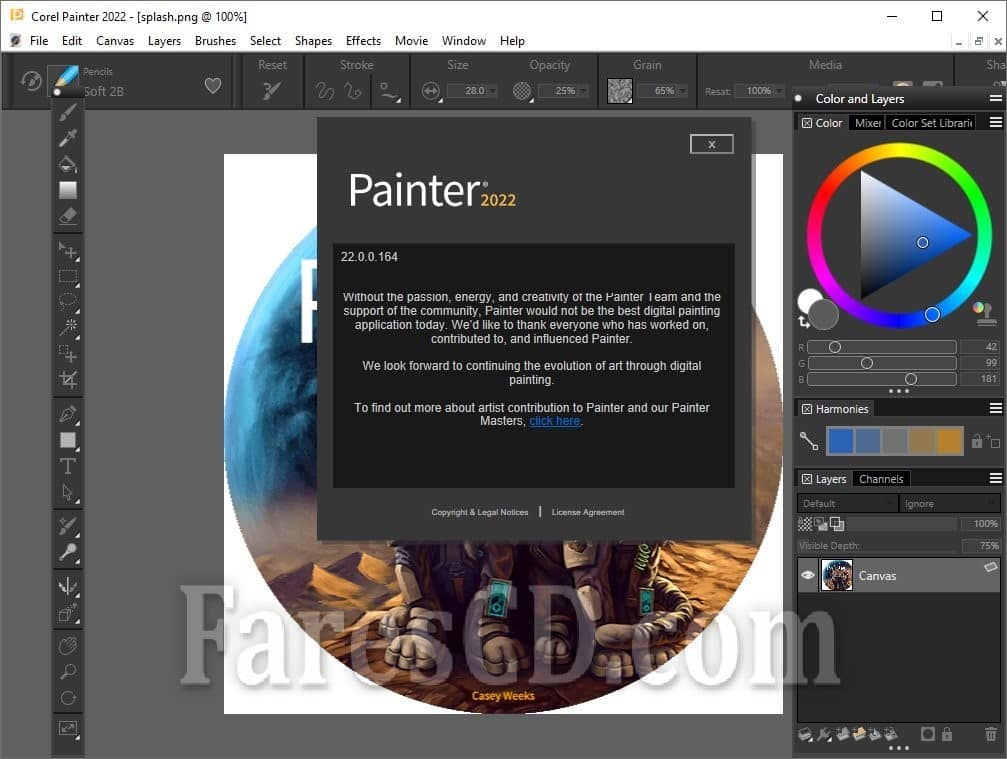Image resolution: width=1007 pixels, height=759 pixels.
Task: Select the Magic Wand tool
Action: [x=67, y=327]
